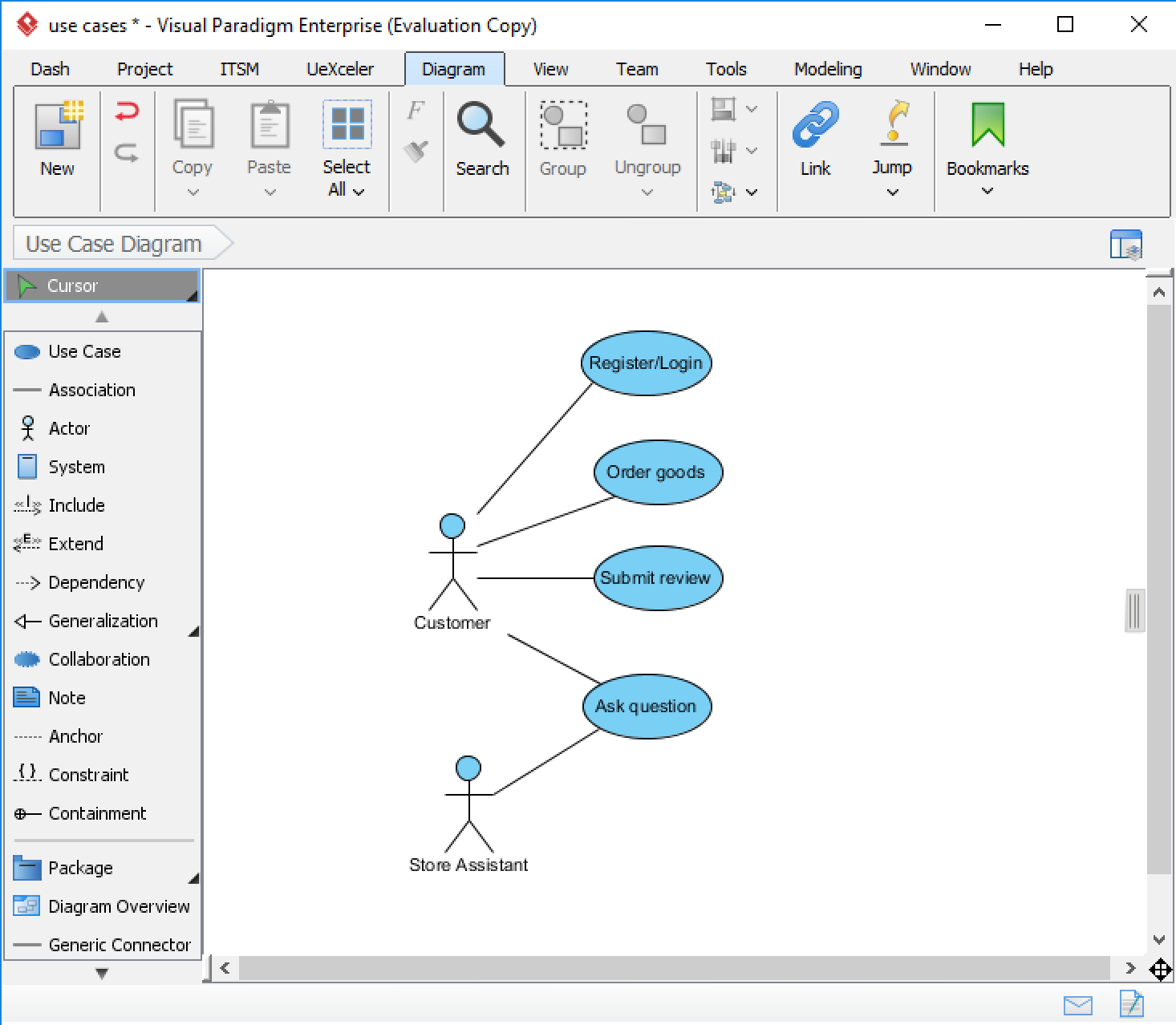Image resolution: width=1176 pixels, height=1025 pixels.
Task: Click the undo arrow icon
Action: pos(127,111)
